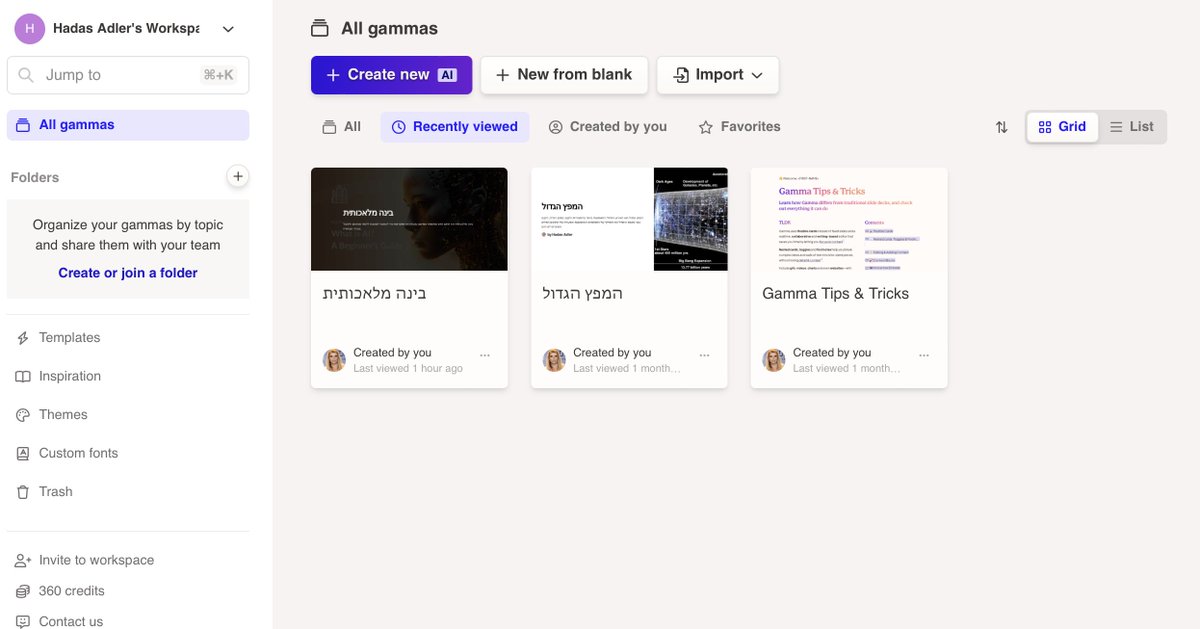Open the Custom fonts page
This screenshot has height=629, width=1200.
tap(78, 452)
